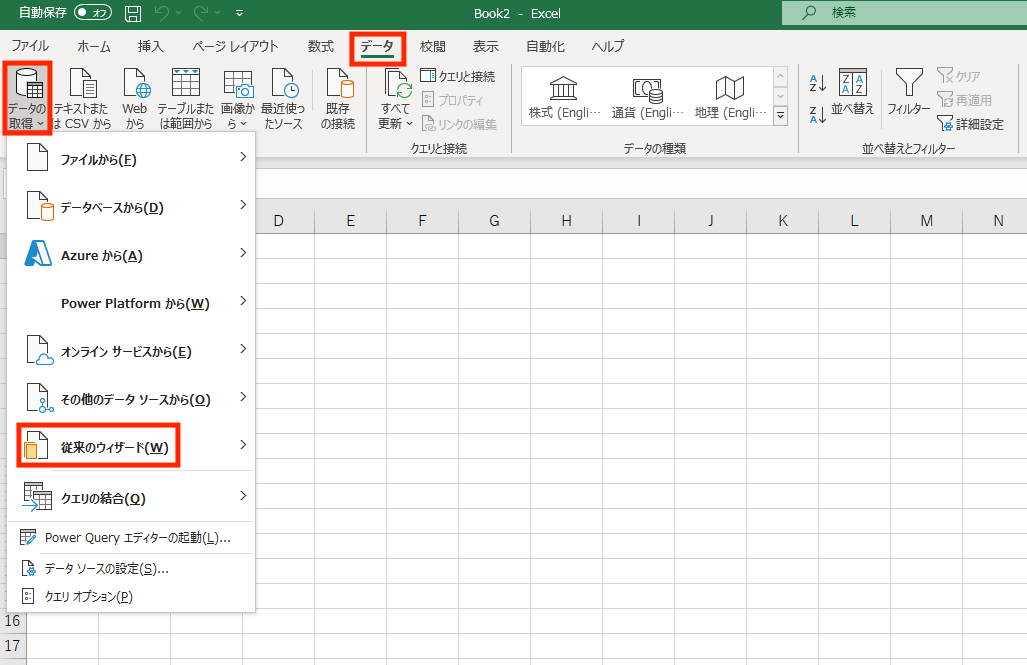This screenshot has height=665, width=1027.
Task: Open 詳細設定 advanced filter button
Action: 970,124
